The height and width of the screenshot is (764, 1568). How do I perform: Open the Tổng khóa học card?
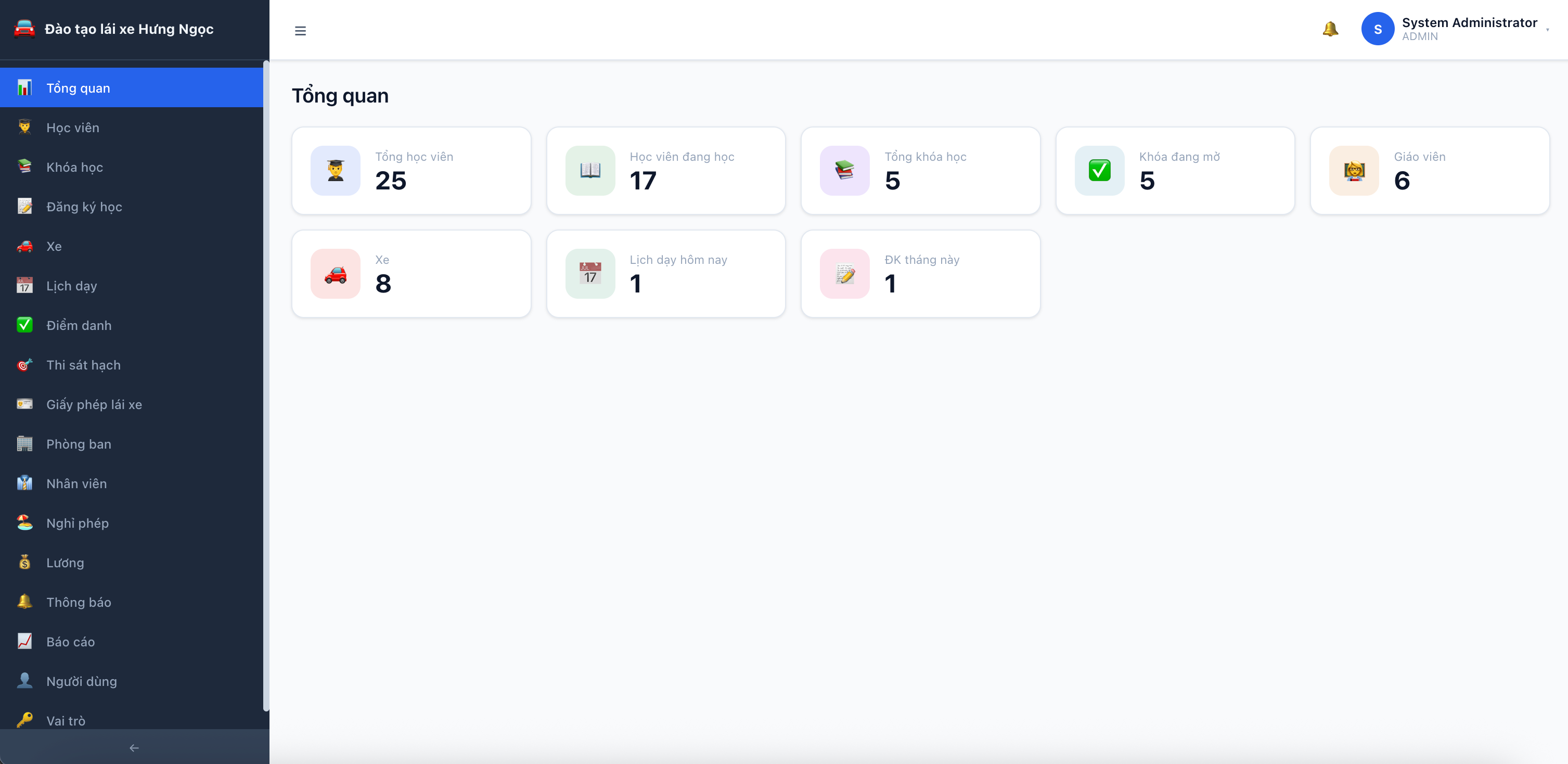pyautogui.click(x=920, y=171)
